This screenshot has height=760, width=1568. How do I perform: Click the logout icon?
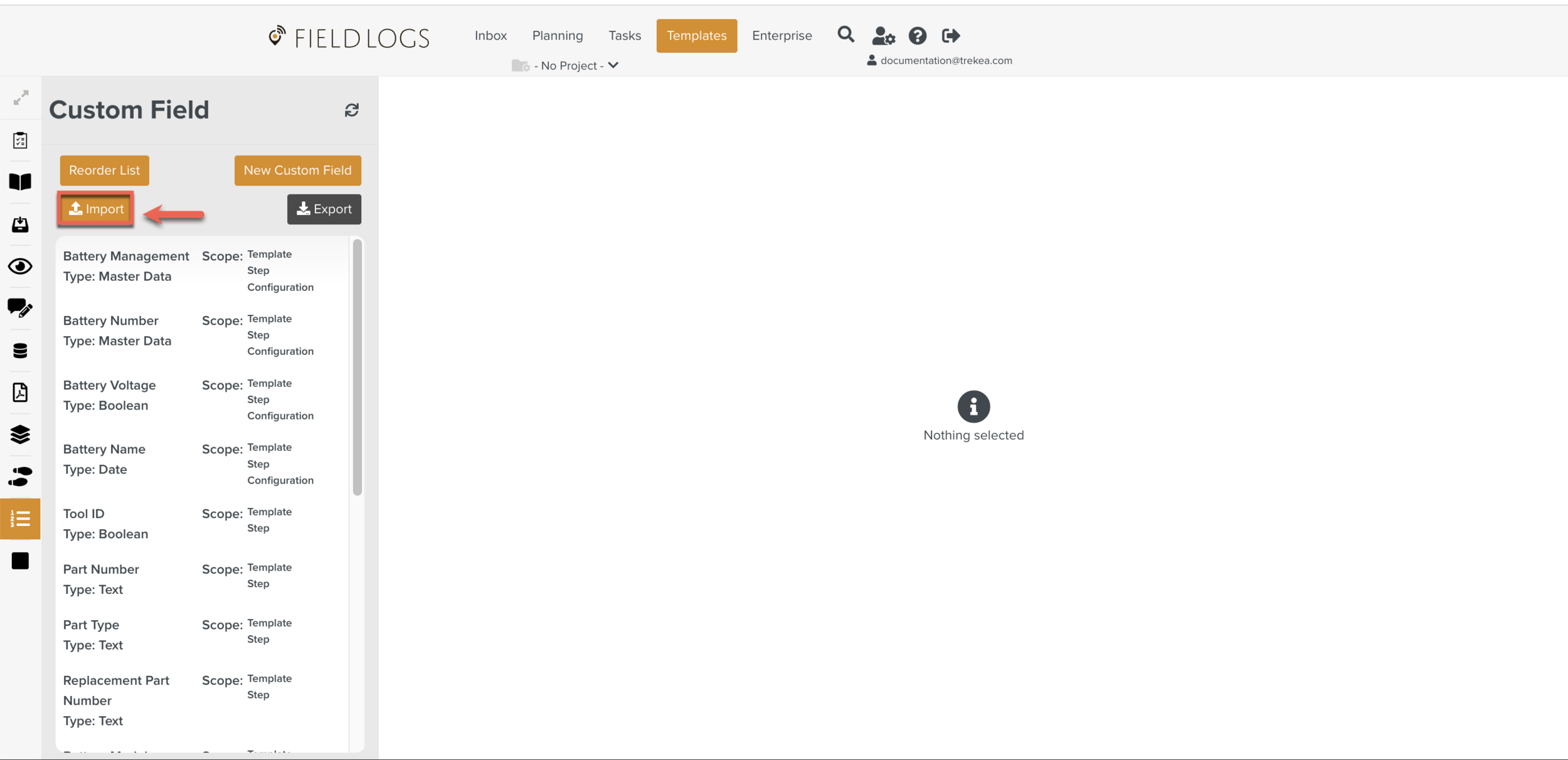(x=951, y=36)
